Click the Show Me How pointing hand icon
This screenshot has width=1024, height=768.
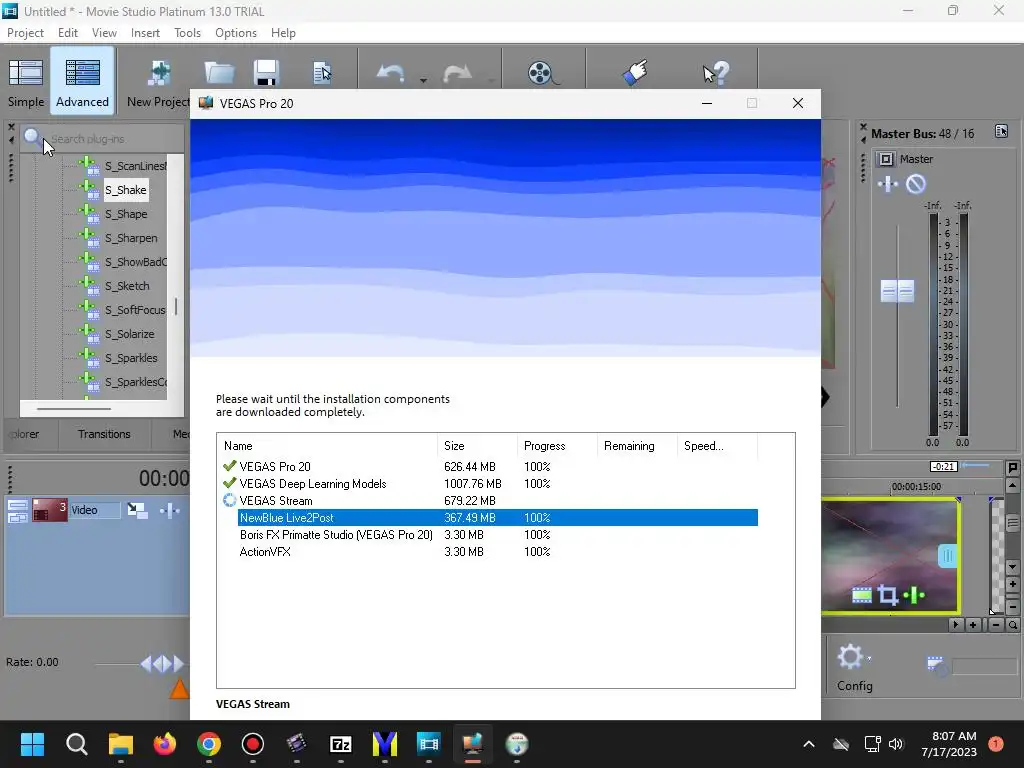[x=635, y=72]
